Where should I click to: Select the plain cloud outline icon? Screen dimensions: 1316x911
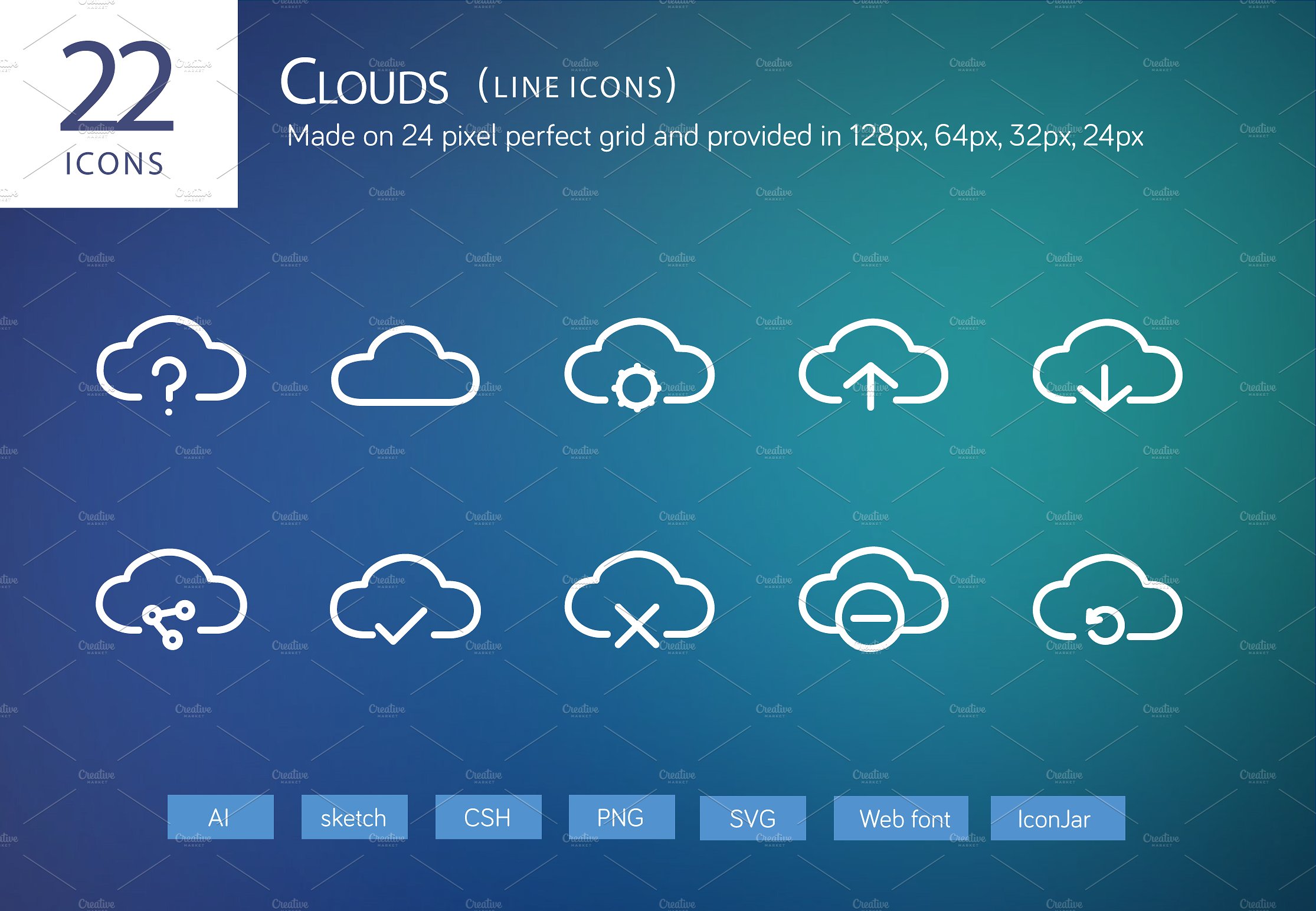click(405, 365)
